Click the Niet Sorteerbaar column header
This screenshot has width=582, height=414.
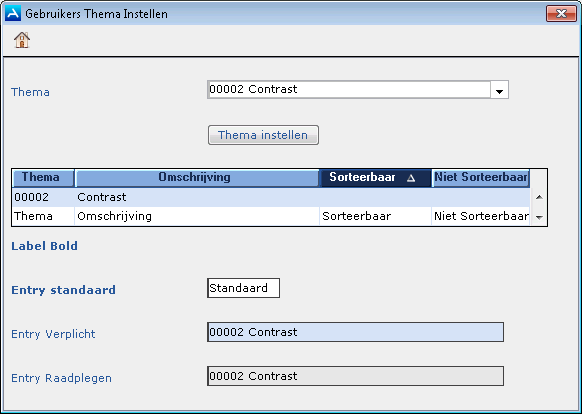(x=481, y=177)
